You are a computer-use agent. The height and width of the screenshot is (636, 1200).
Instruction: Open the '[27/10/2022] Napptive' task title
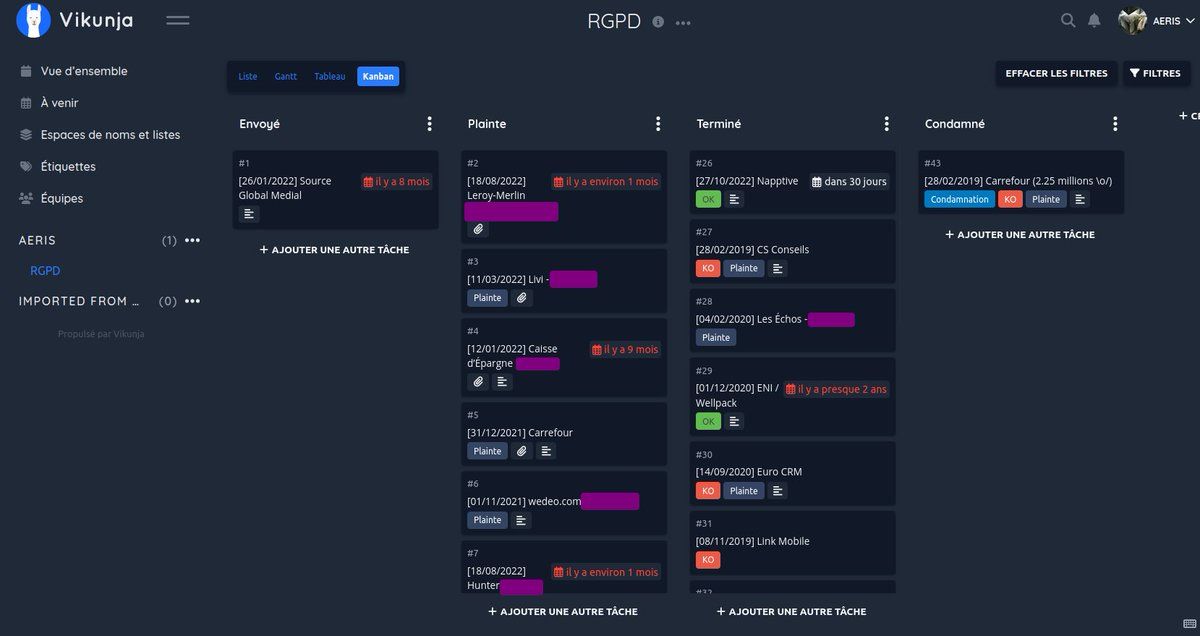coord(747,181)
